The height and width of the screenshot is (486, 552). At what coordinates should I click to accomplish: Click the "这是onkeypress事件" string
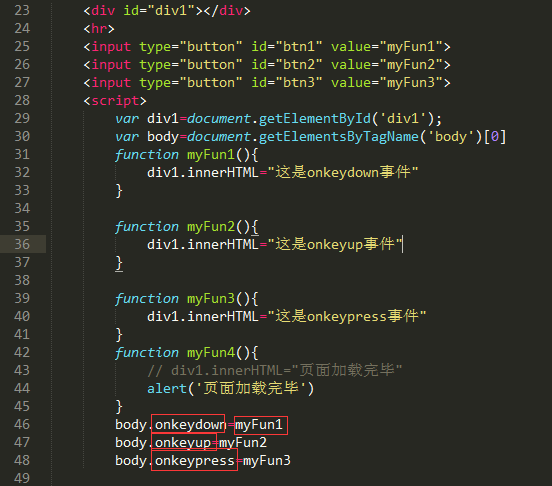pos(347,316)
